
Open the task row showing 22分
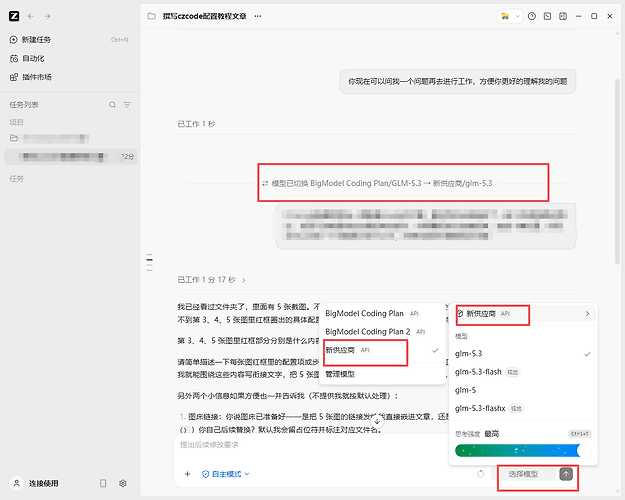pos(71,157)
